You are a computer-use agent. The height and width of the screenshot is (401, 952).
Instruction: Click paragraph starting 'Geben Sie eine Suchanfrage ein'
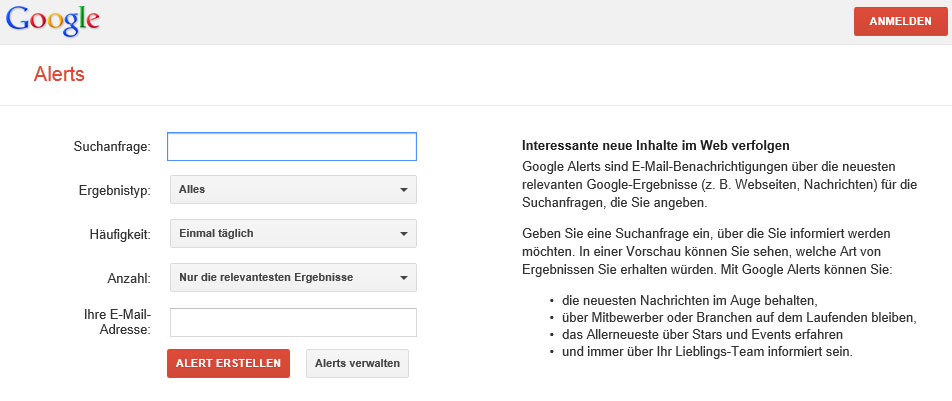click(x=707, y=252)
